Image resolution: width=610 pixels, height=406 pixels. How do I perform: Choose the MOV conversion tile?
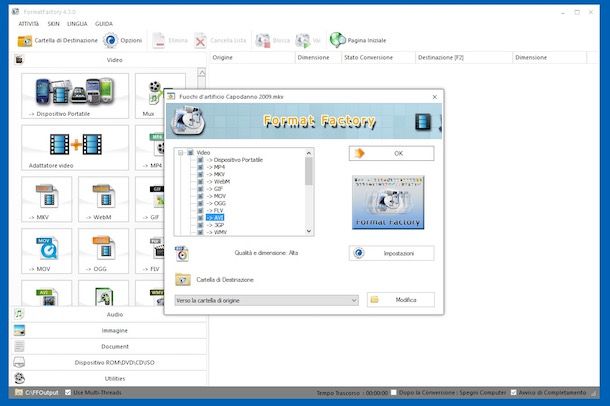click(x=47, y=251)
